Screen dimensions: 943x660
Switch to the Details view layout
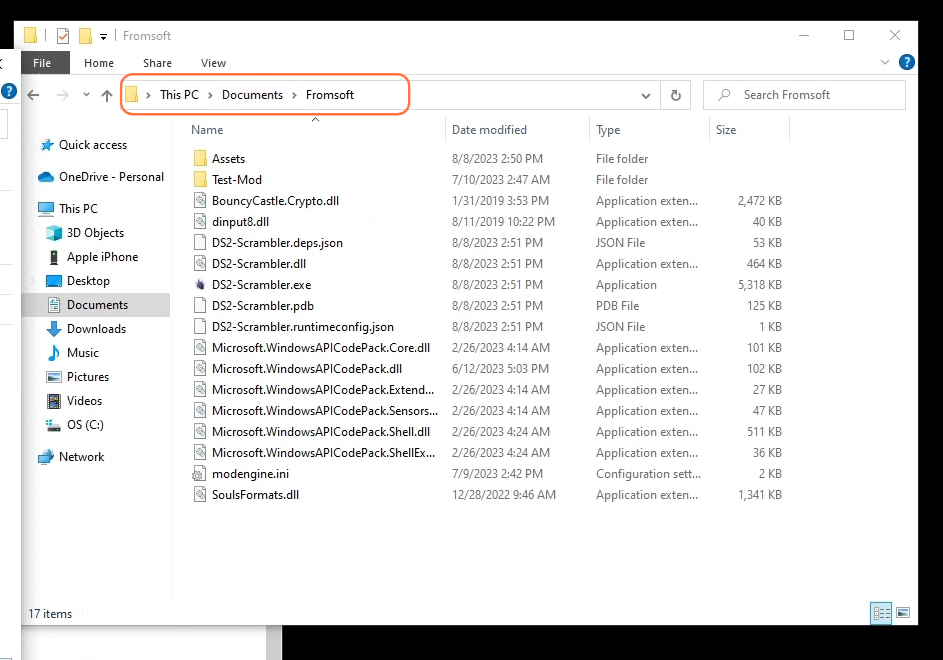coord(881,614)
